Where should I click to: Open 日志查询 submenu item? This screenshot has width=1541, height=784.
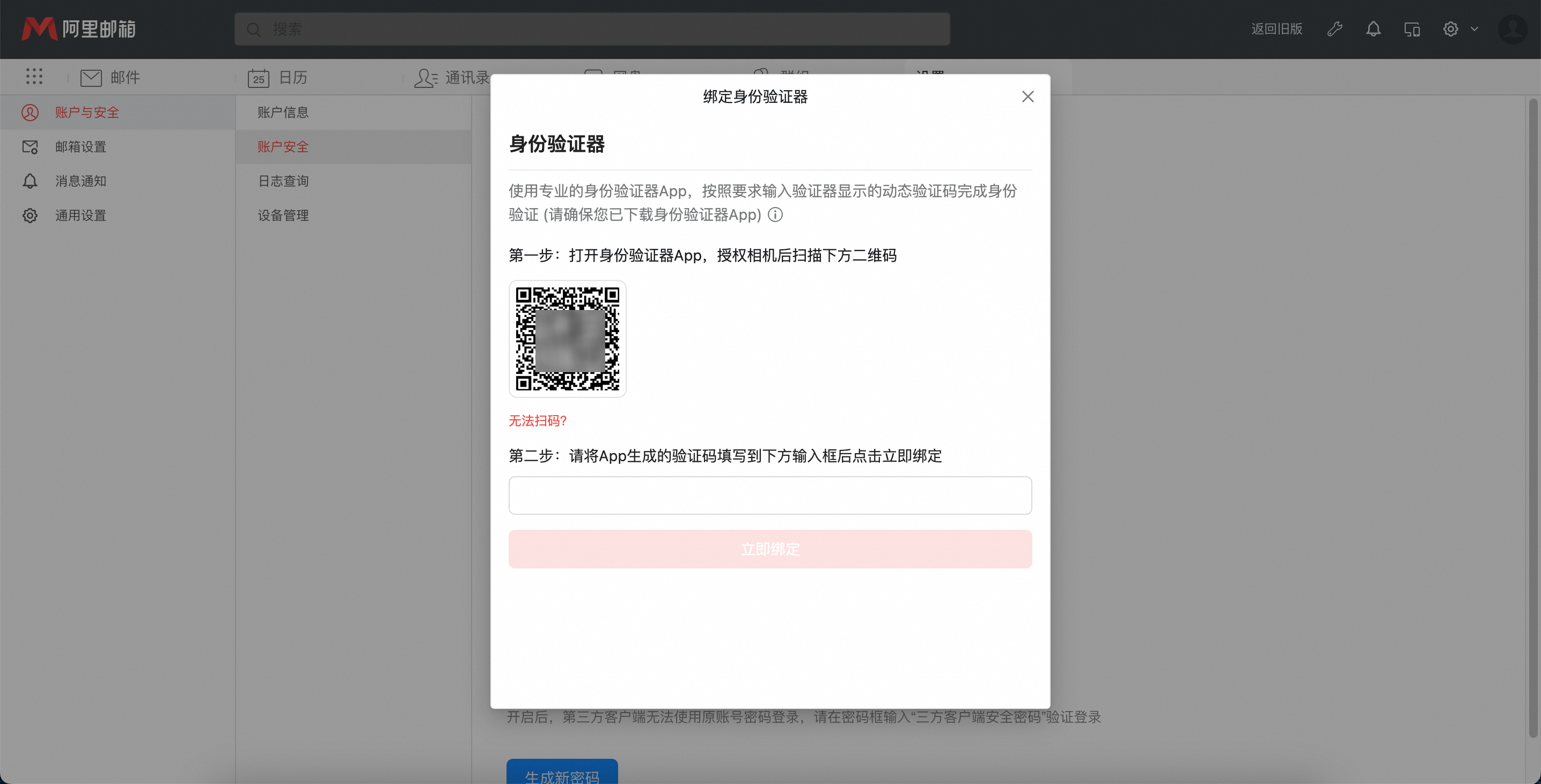pyautogui.click(x=354, y=181)
